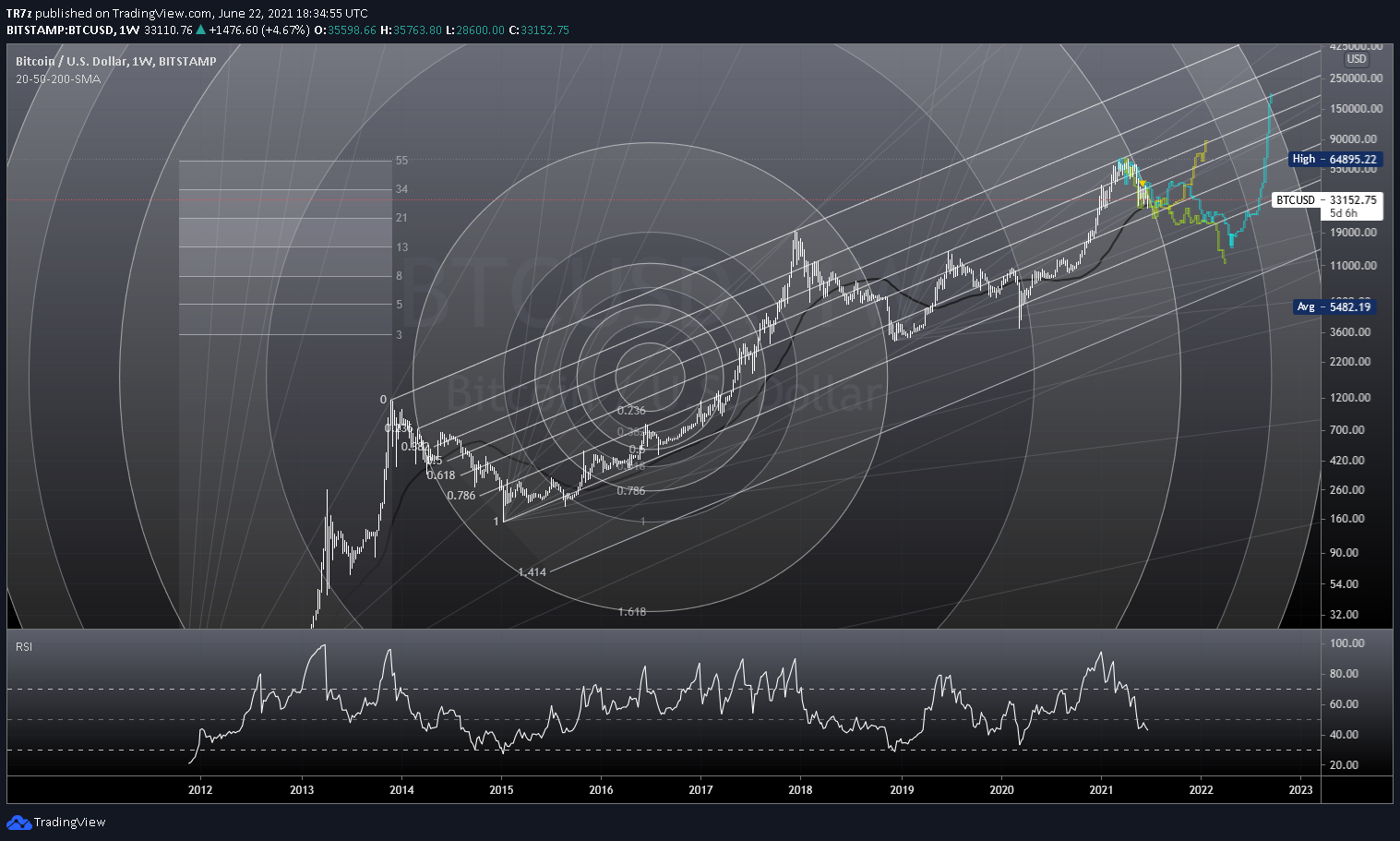Viewport: 1400px width, 841px height.
Task: Select the RSI indicator label
Action: (x=24, y=646)
